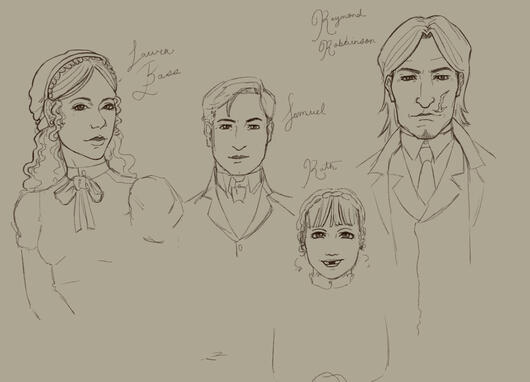The height and width of the screenshot is (382, 530).
Task: Click the handwritten name "Lauren Kass"
Action: (x=154, y=71)
